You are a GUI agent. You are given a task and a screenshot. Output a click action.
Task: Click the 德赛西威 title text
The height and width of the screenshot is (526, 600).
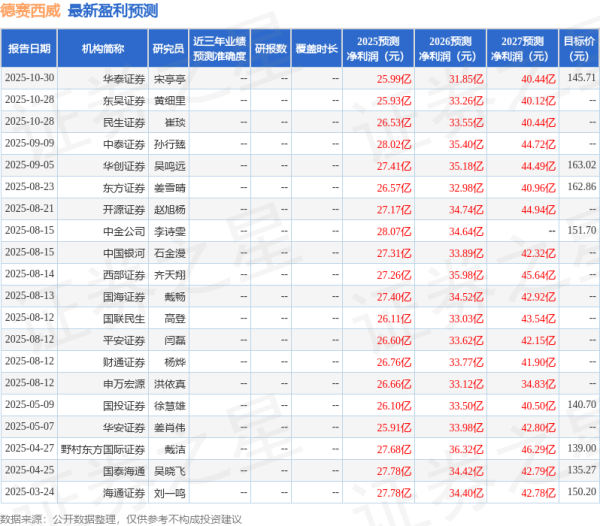[30, 10]
